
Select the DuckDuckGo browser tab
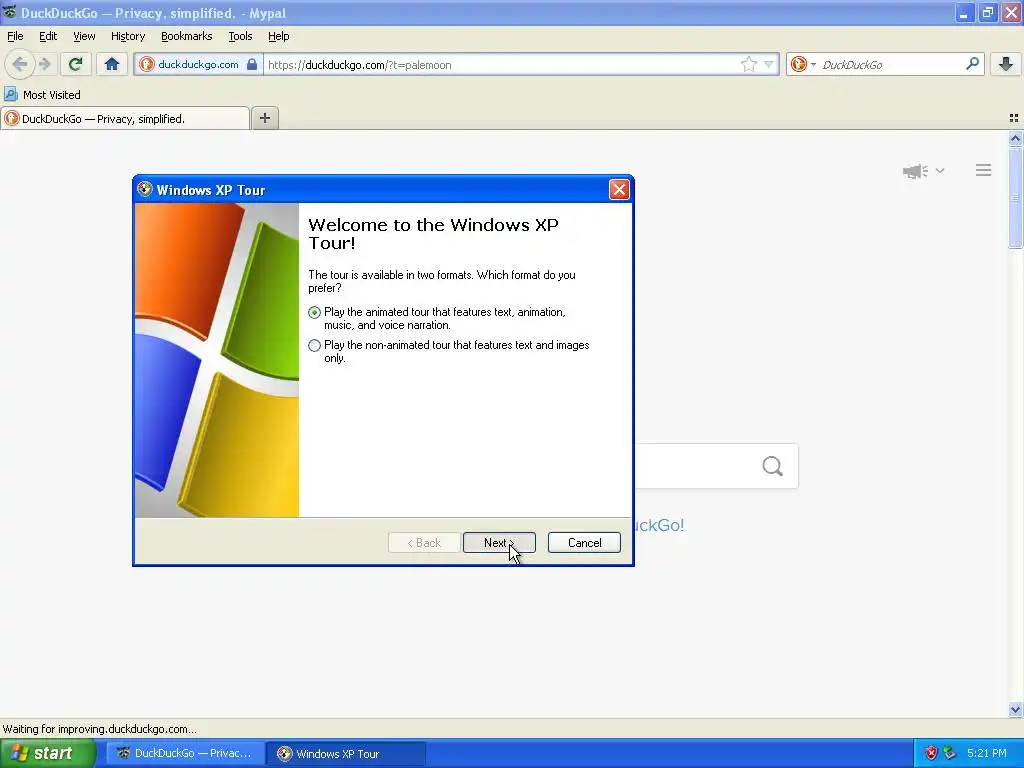(125, 118)
